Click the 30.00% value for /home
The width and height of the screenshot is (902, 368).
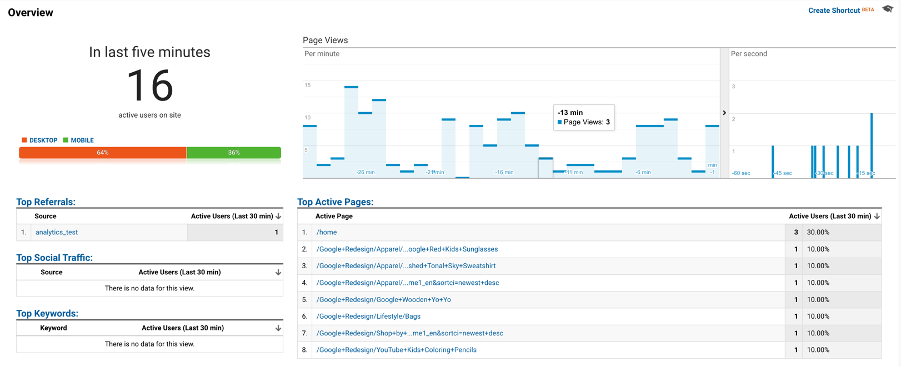(x=819, y=232)
